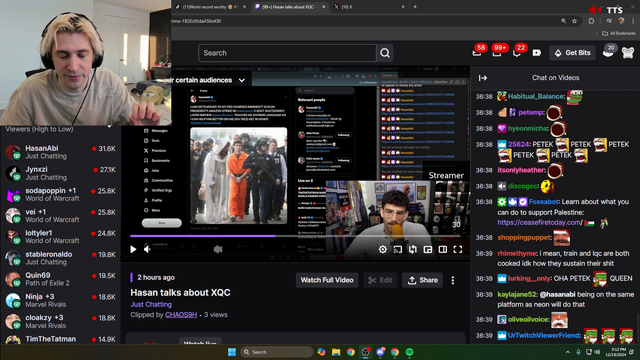
Task: Open the Just Chatting category link
Action: coord(151,304)
